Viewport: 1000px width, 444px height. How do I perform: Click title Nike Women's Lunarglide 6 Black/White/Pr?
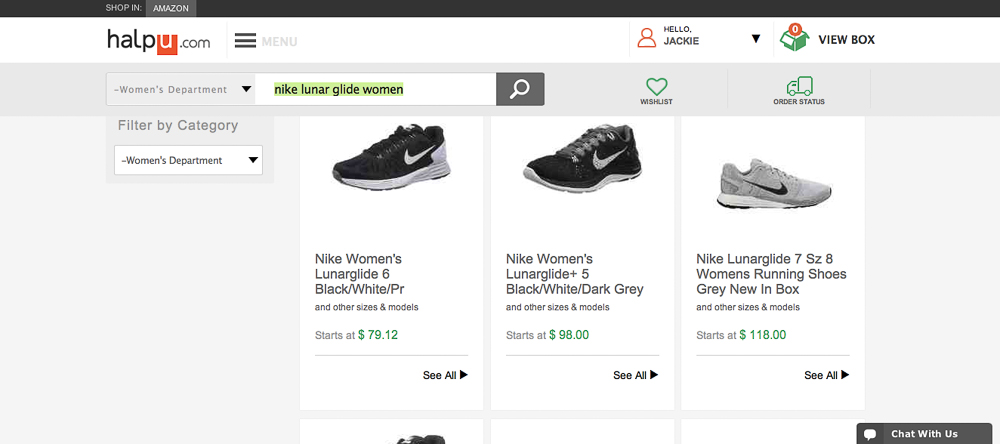coord(360,274)
